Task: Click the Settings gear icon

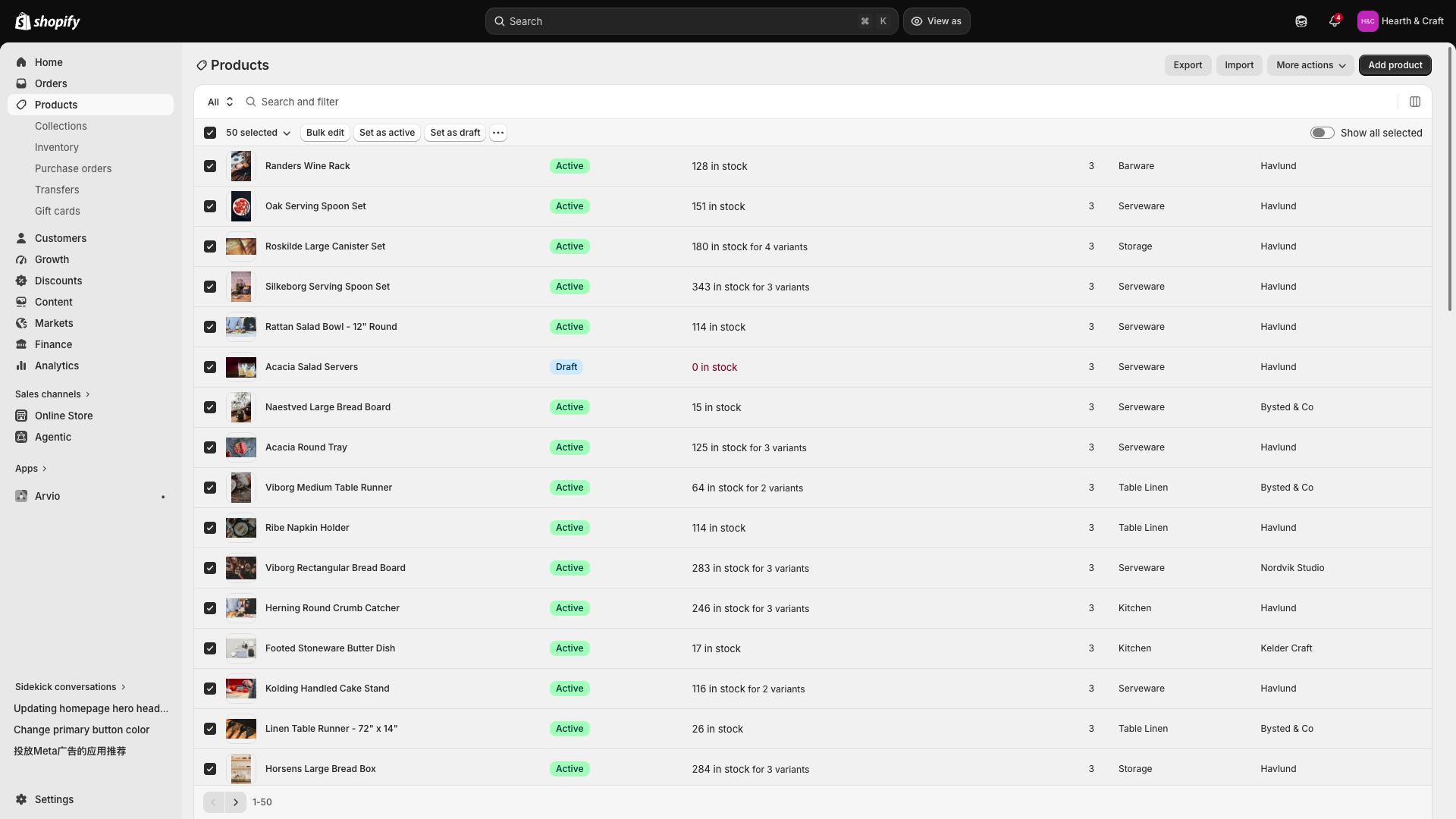Action: pos(21,799)
